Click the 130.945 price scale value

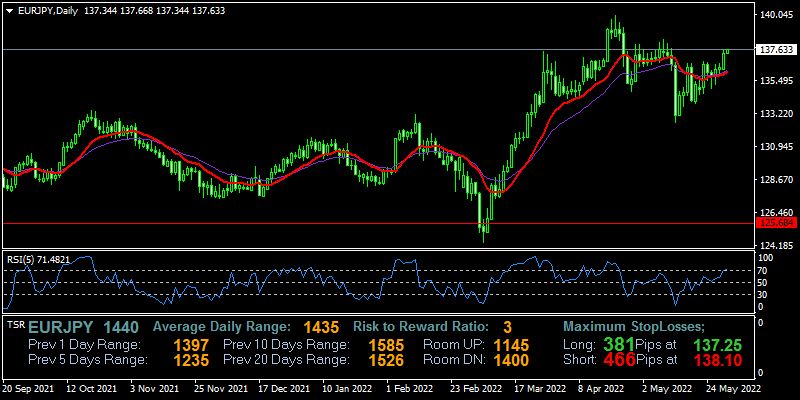coord(777,147)
